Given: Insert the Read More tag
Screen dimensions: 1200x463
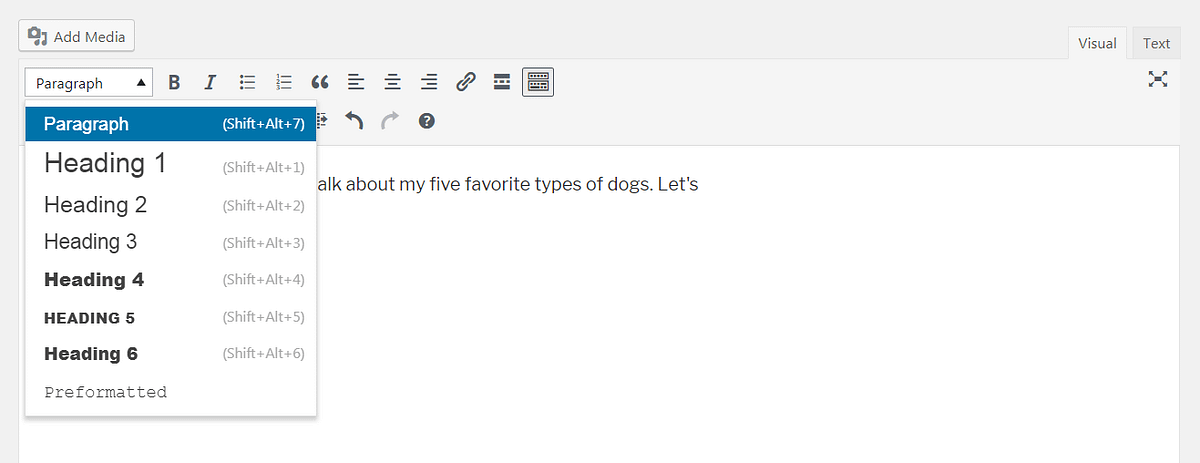Looking at the screenshot, I should 502,83.
